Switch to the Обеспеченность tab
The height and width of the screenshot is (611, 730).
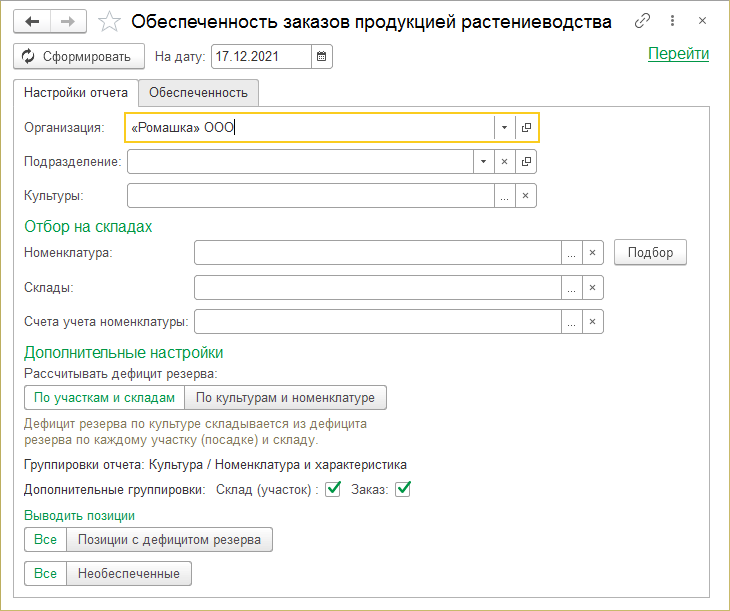click(198, 93)
